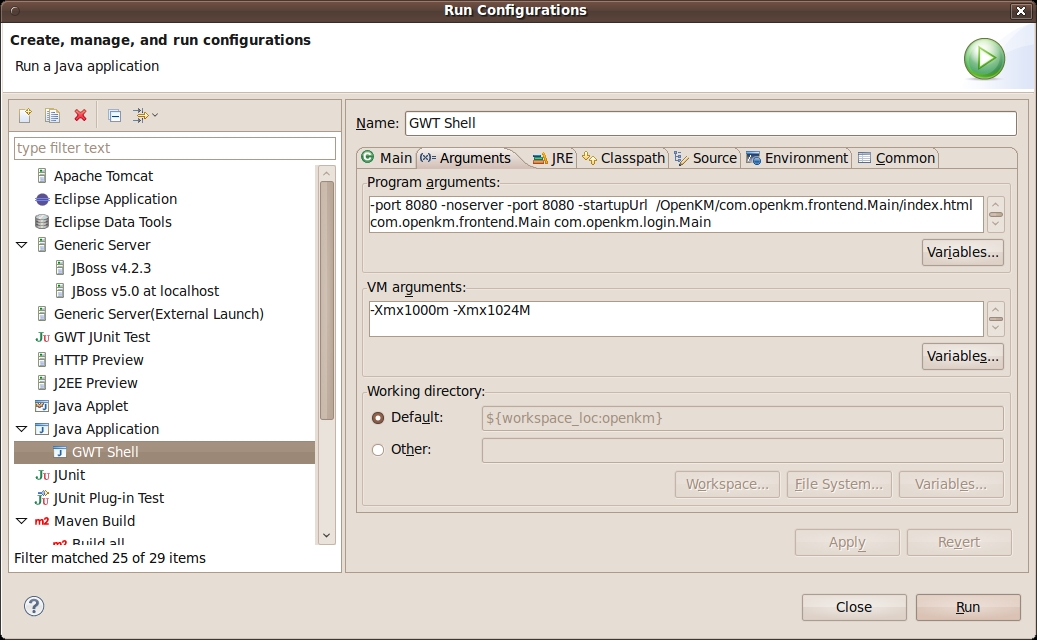
Task: Switch to the Arguments tab
Action: point(466,158)
